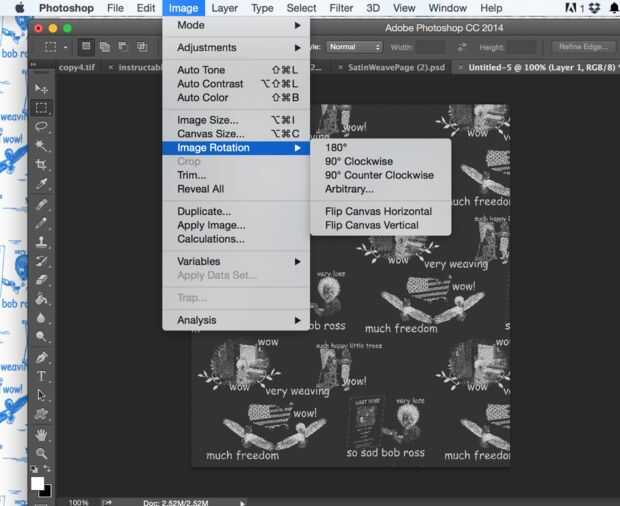Choose 90° Counter Clockwise rotation
Screen dimensions: 620x506
point(381,175)
